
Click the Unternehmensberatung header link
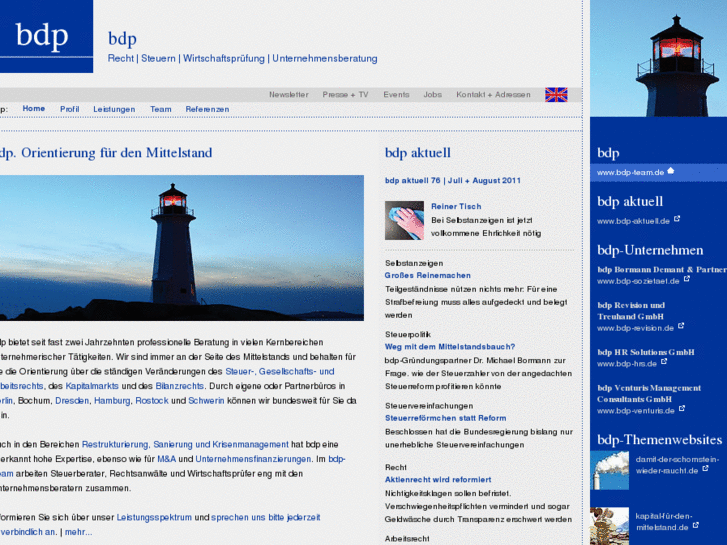pos(325,58)
